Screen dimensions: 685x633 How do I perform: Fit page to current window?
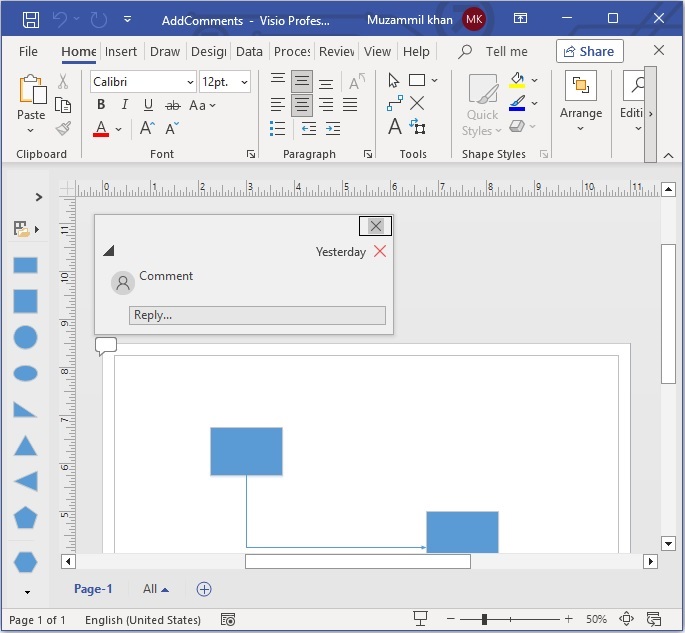click(627, 620)
